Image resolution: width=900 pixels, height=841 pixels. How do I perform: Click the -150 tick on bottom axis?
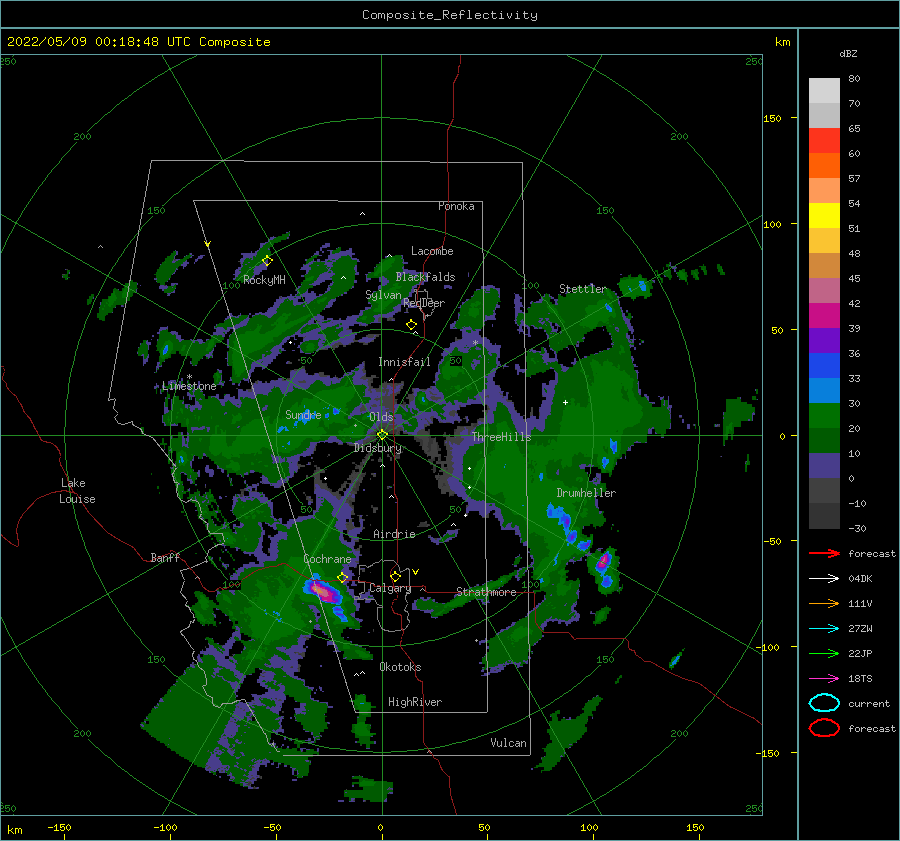(x=59, y=827)
